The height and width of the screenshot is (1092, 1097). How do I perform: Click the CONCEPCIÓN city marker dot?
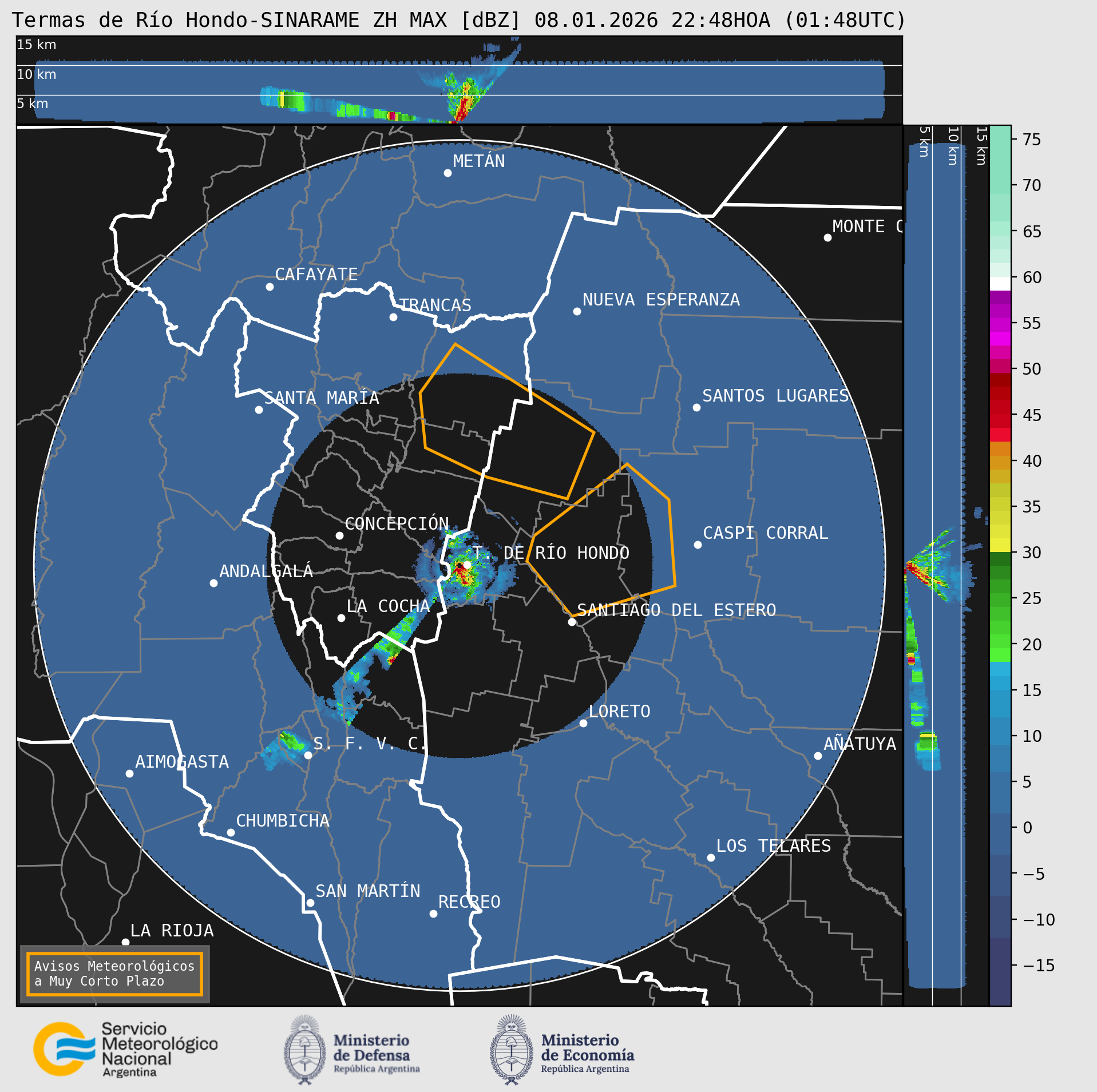(339, 535)
